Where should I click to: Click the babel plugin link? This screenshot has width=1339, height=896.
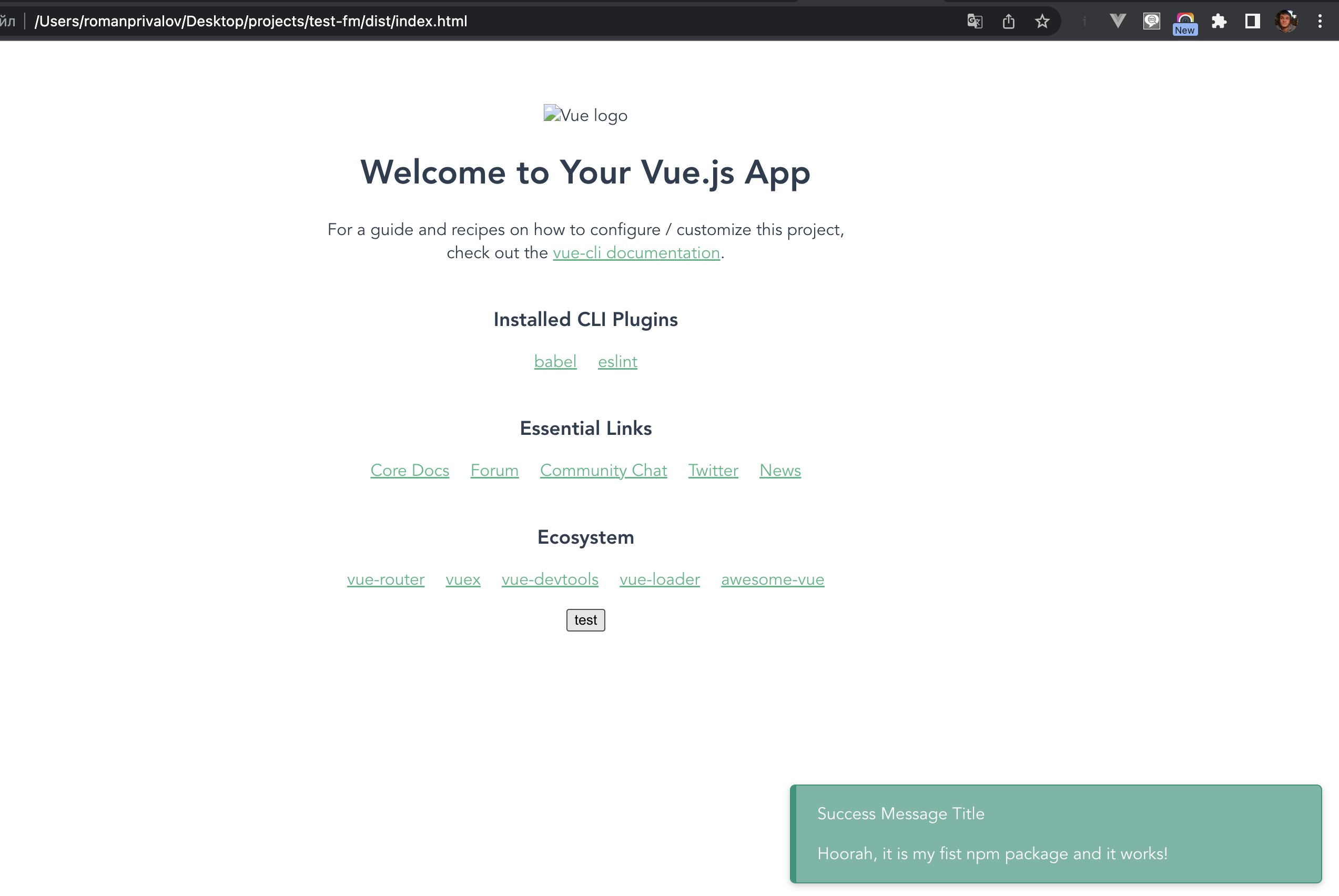coord(555,361)
